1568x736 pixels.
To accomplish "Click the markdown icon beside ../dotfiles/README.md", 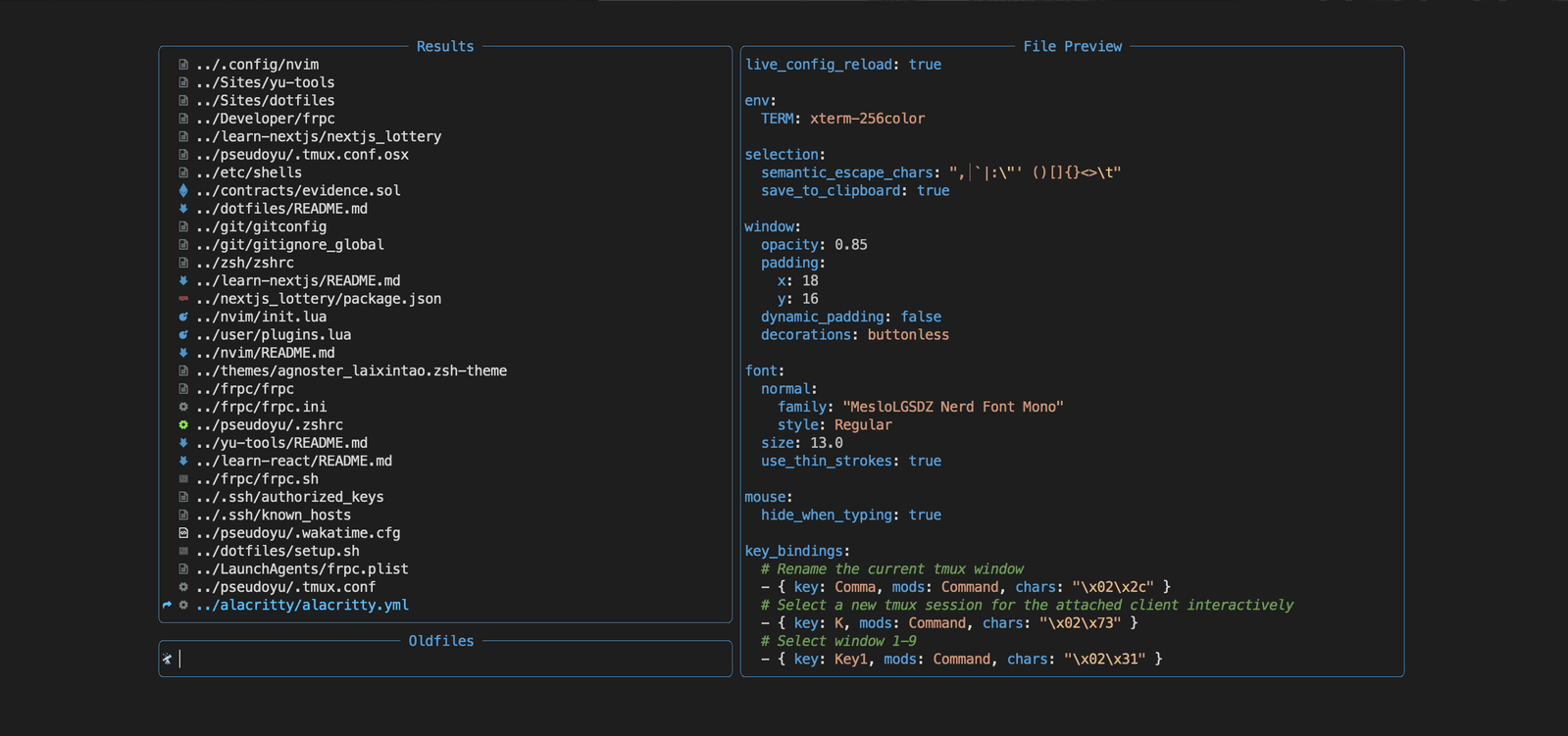I will pos(183,209).
